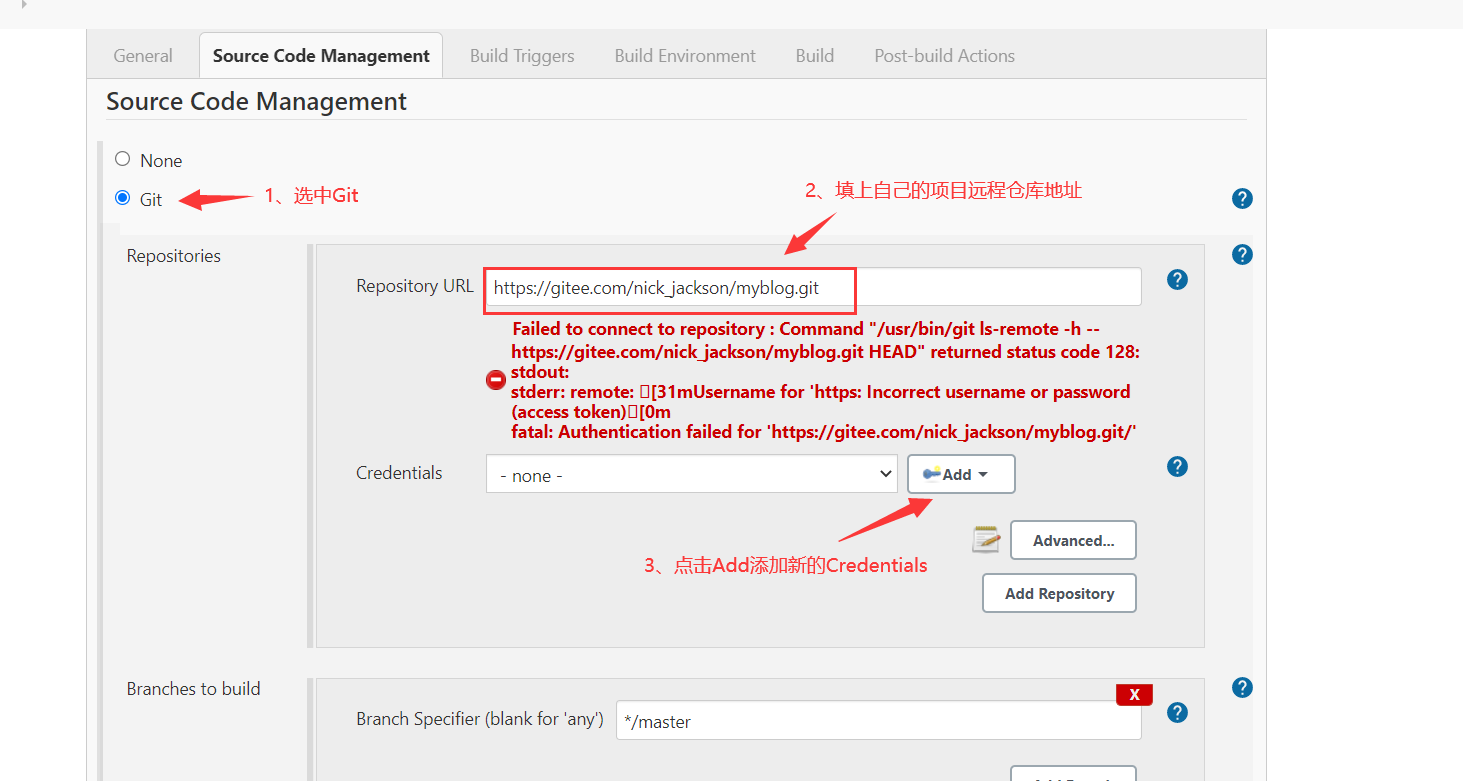Click the Add Repository button
1463x781 pixels.
pyautogui.click(x=1059, y=593)
